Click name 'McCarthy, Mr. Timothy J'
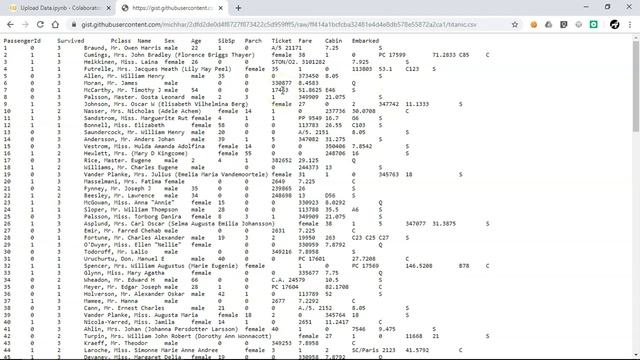 tap(122, 90)
